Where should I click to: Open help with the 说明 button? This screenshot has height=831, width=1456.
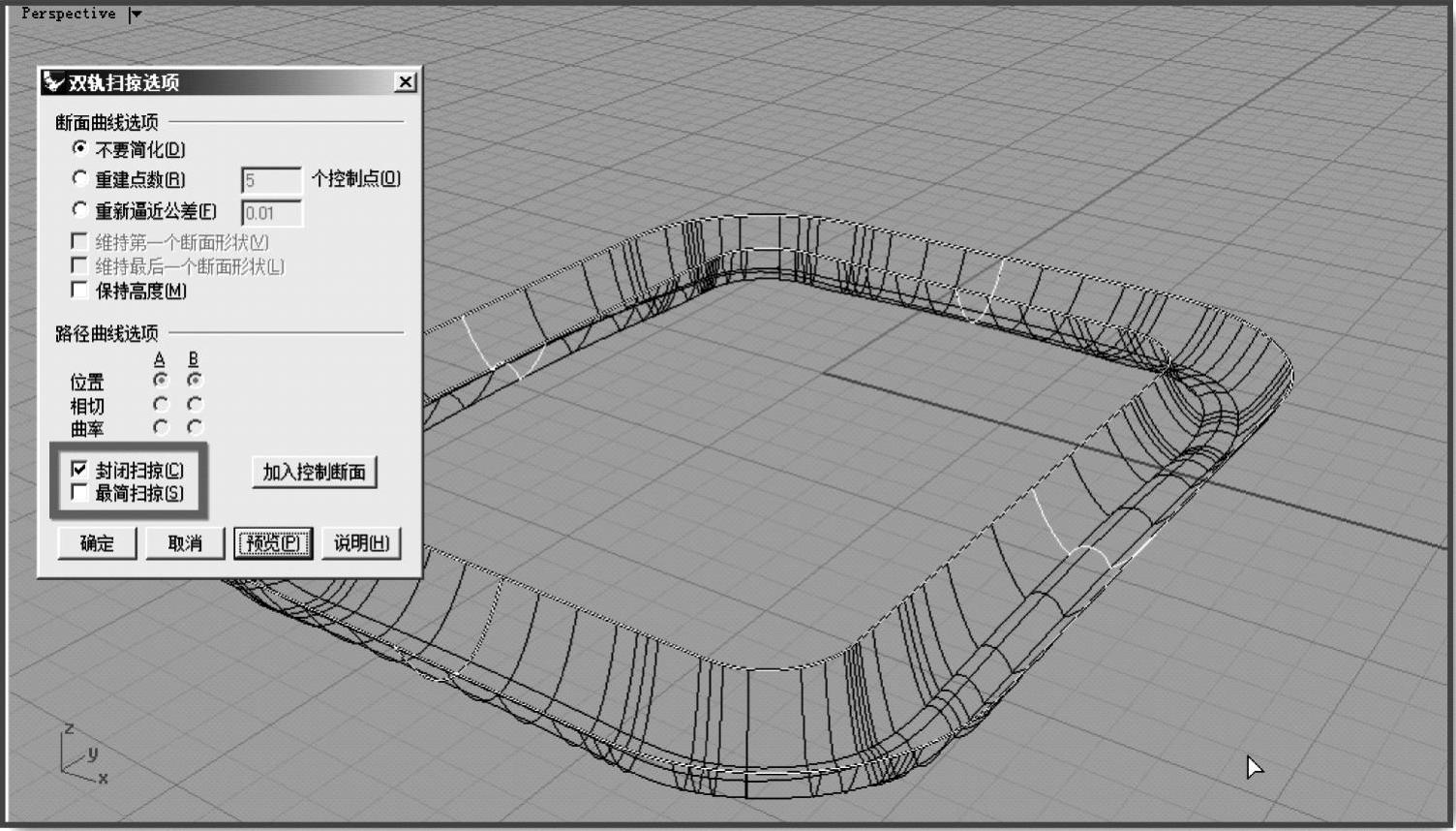tap(361, 543)
